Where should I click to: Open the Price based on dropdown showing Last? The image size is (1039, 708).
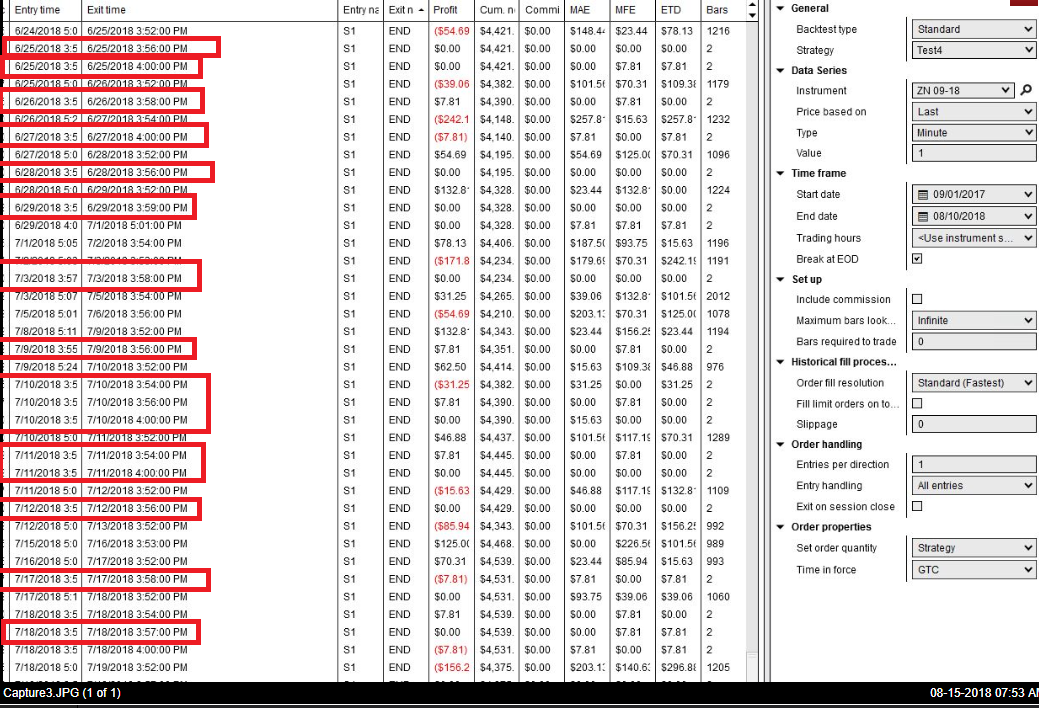[973, 111]
